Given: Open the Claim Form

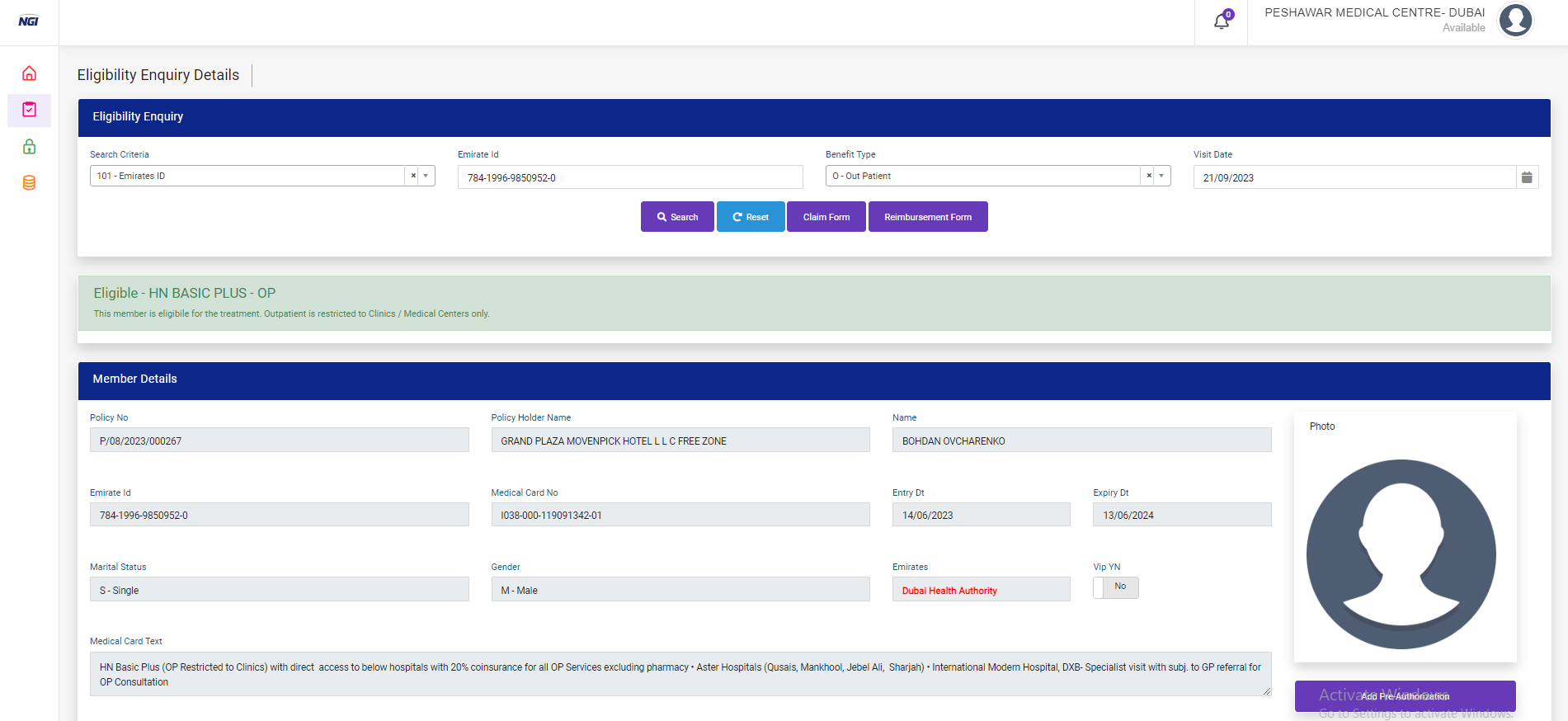Looking at the screenshot, I should pyautogui.click(x=826, y=217).
